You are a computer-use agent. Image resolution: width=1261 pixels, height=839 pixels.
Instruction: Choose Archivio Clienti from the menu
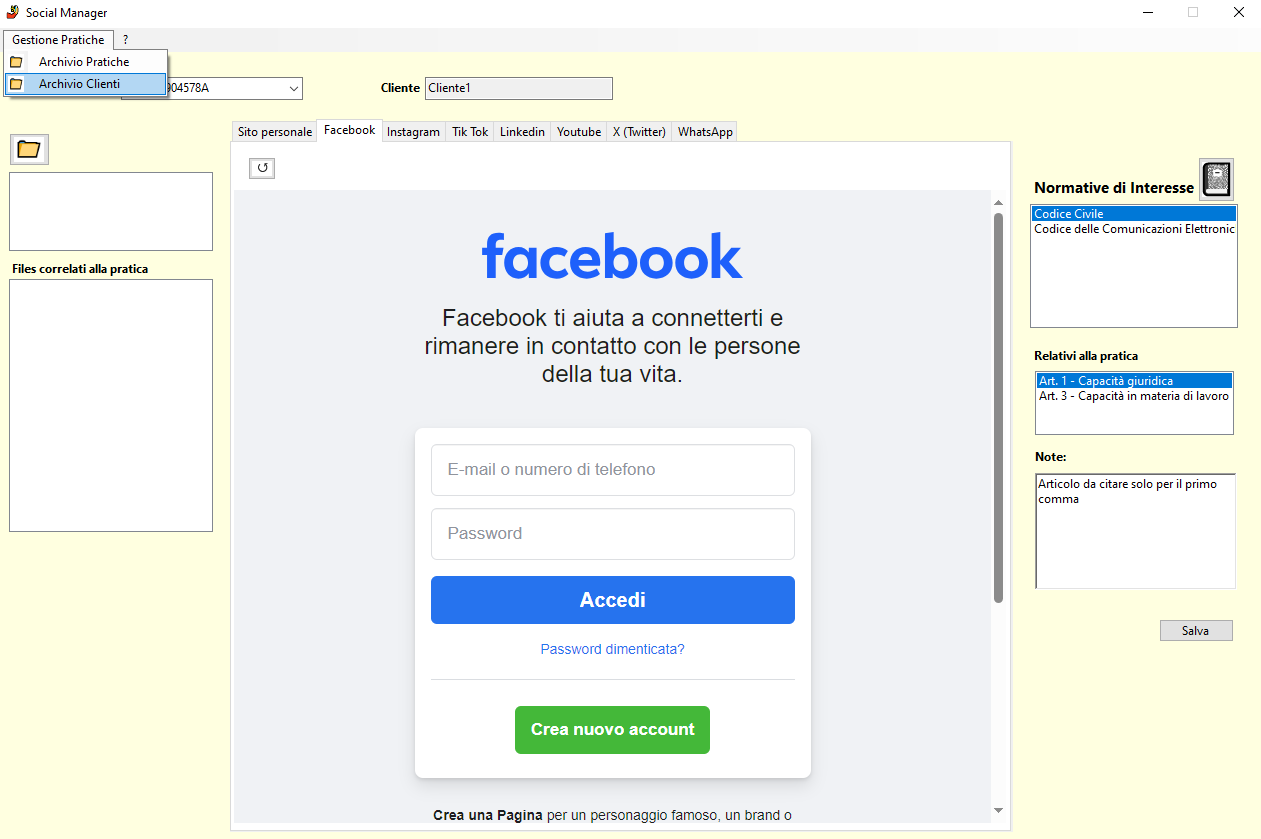[x=85, y=84]
